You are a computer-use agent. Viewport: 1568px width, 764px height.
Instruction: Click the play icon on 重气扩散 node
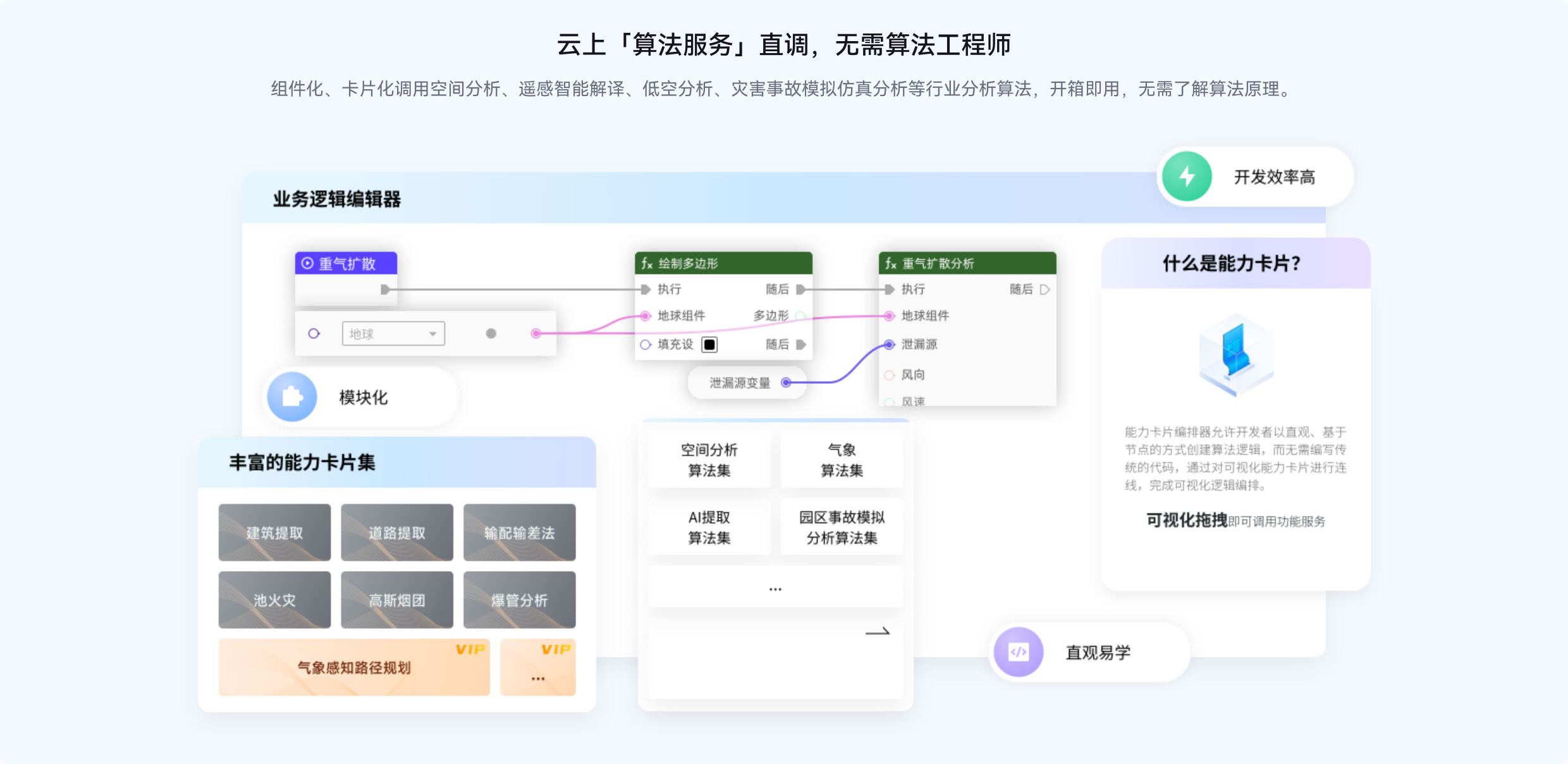[307, 263]
